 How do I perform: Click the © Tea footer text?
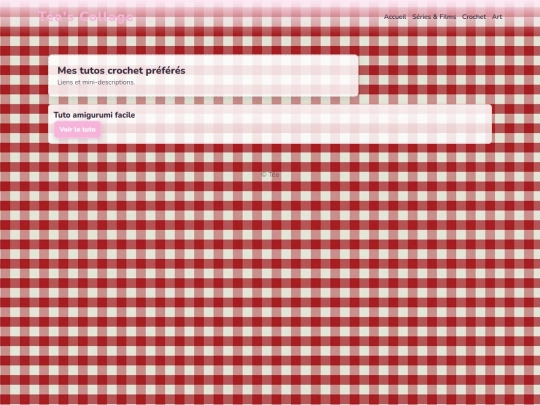point(270,175)
